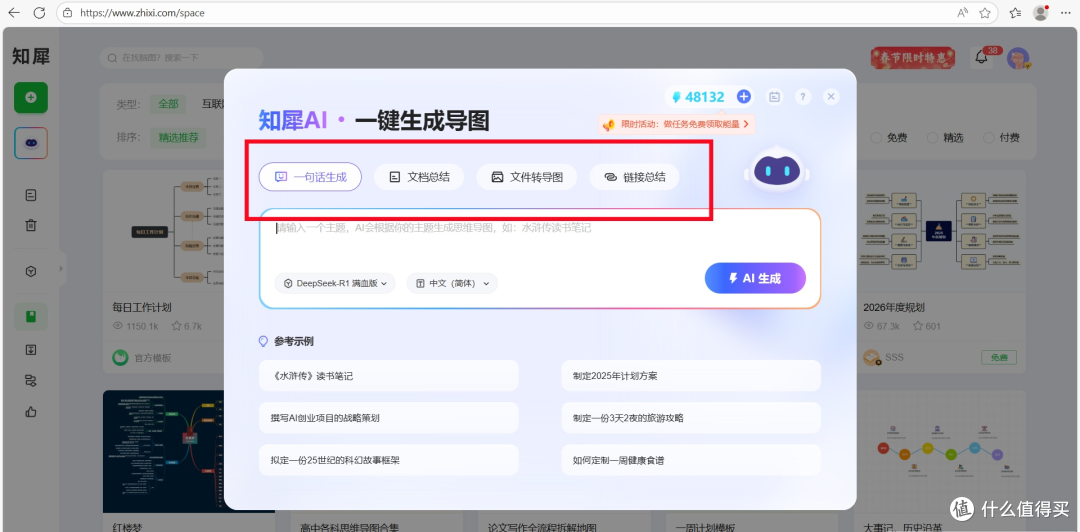Choose example 拟定一份25世纪的科幻故事框架
The height and width of the screenshot is (532, 1080).
click(x=388, y=460)
